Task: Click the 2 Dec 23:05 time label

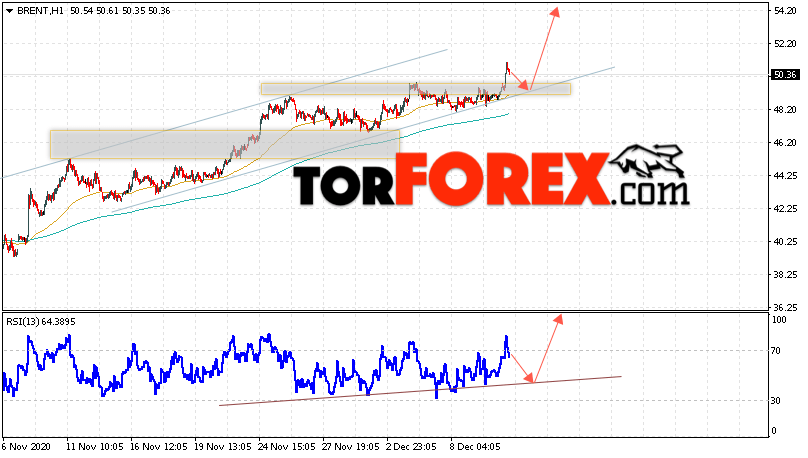Action: tap(412, 447)
